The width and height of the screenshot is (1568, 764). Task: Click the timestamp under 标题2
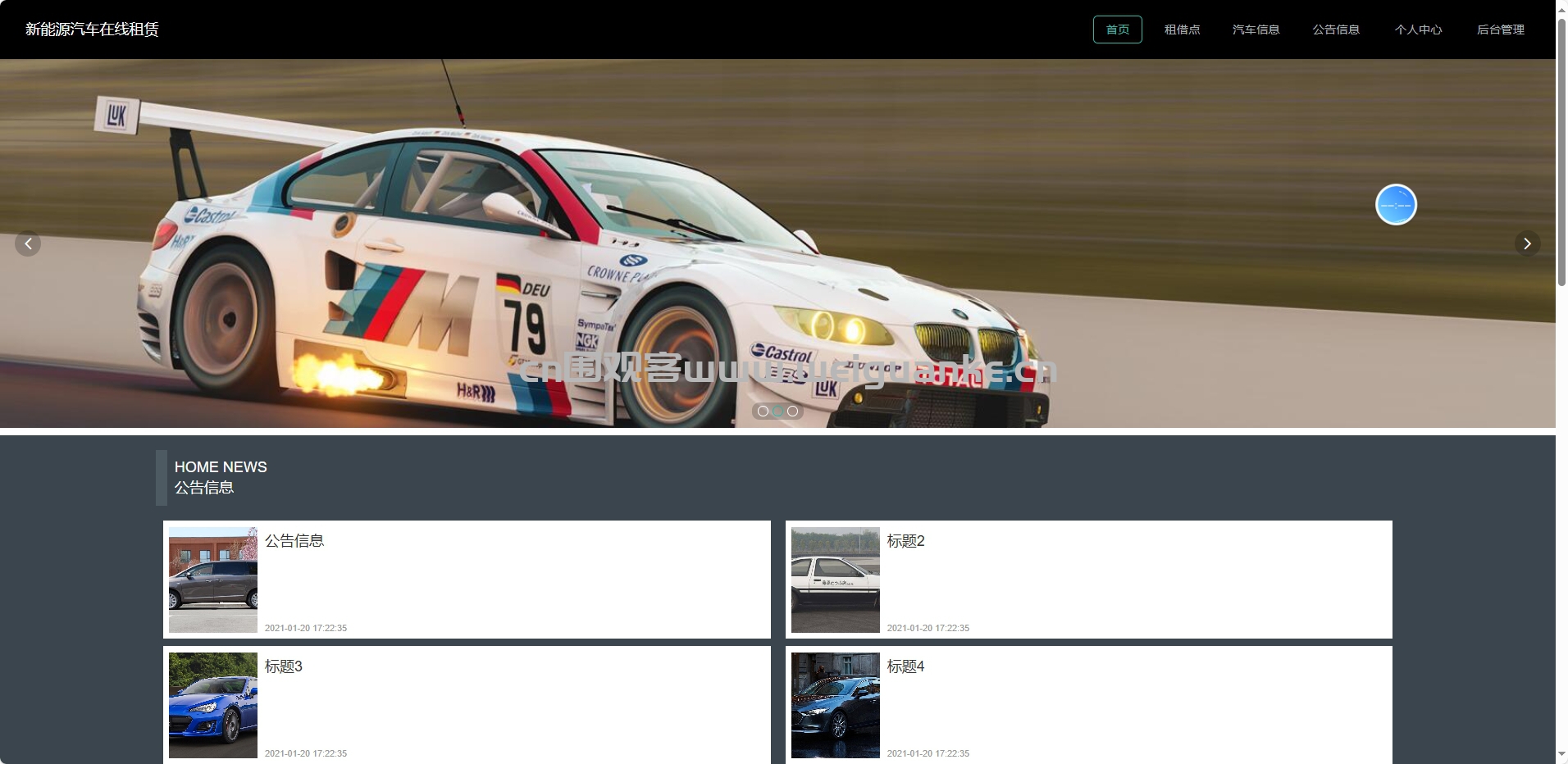pos(928,628)
